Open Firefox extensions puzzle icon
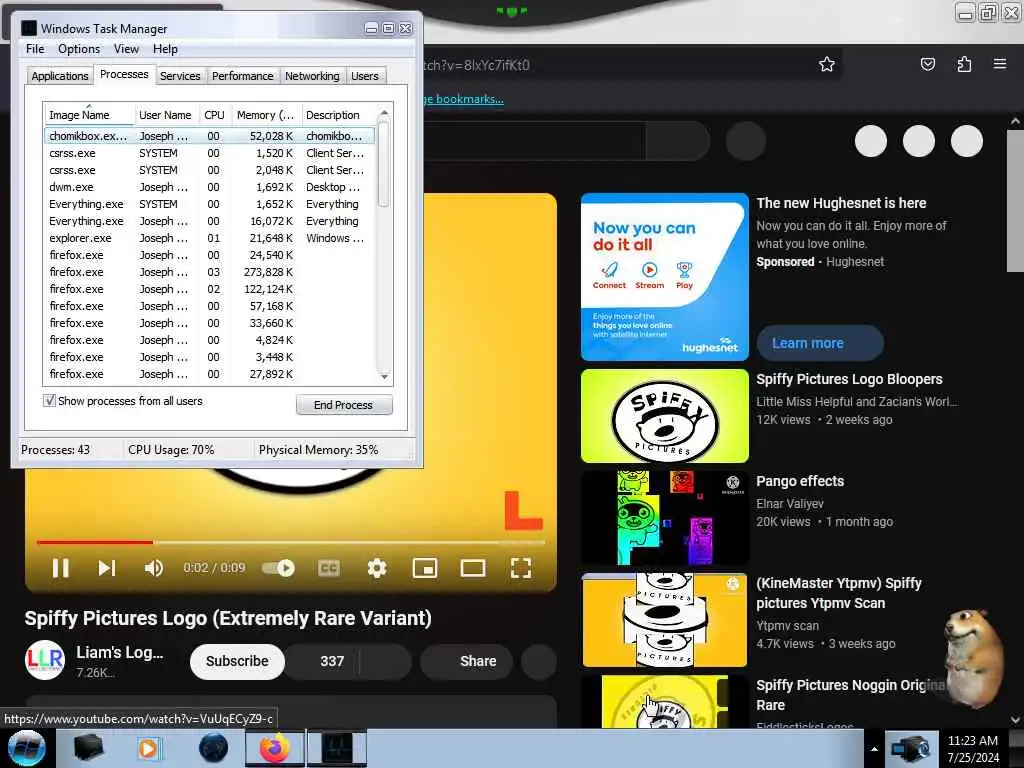 pos(964,64)
